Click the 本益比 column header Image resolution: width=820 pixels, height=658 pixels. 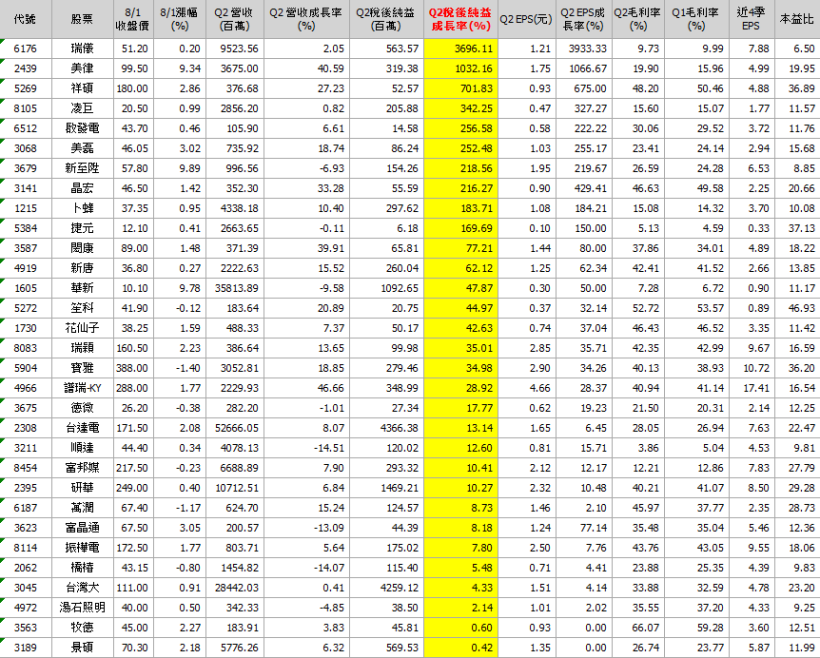(797, 19)
